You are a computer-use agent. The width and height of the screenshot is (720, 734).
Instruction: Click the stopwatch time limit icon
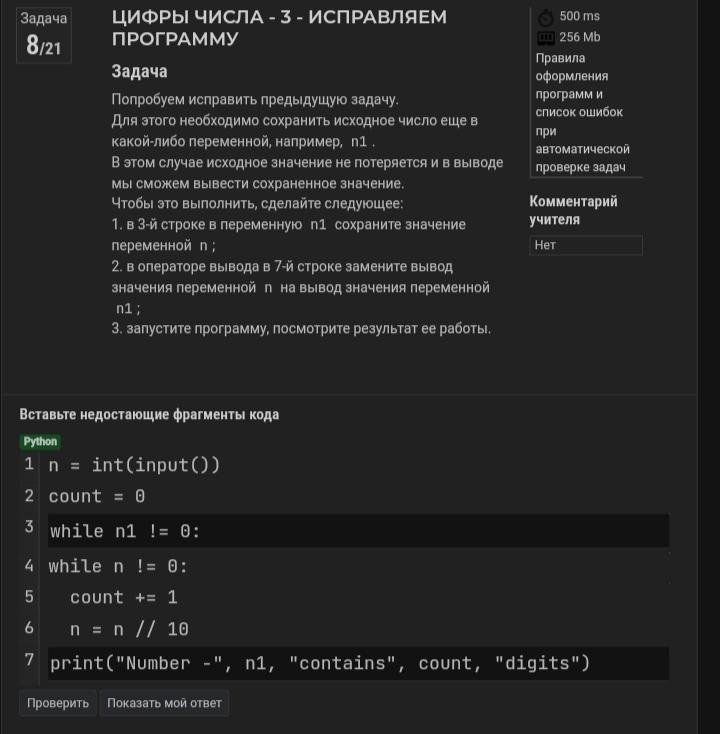[545, 17]
